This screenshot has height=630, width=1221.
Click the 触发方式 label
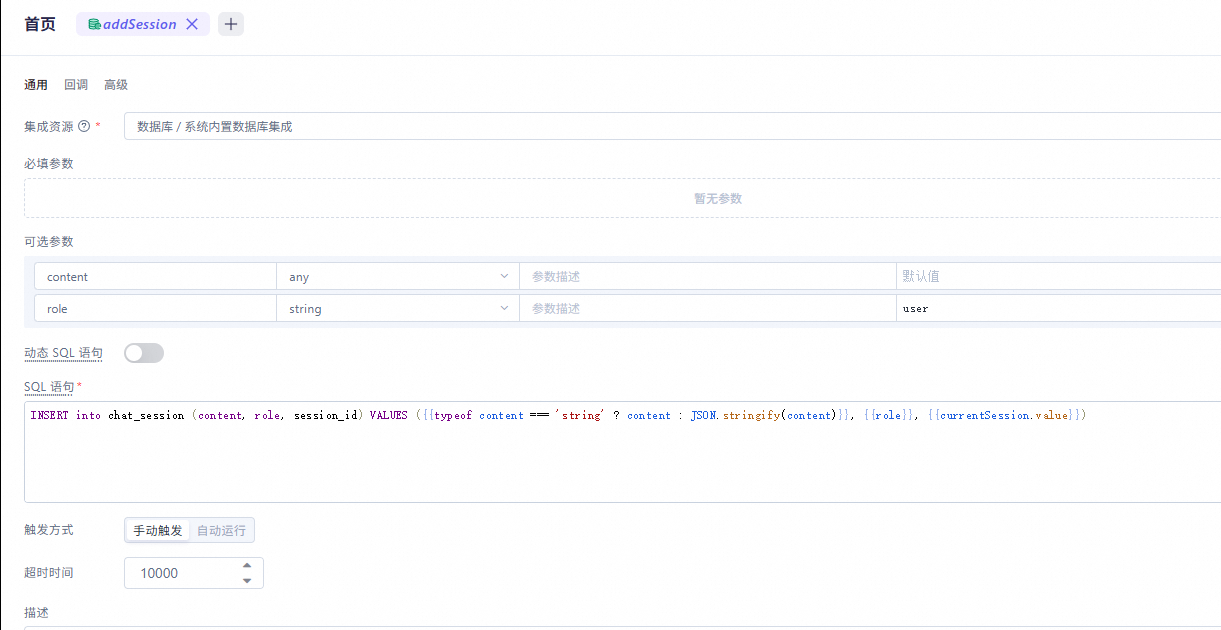coord(49,530)
